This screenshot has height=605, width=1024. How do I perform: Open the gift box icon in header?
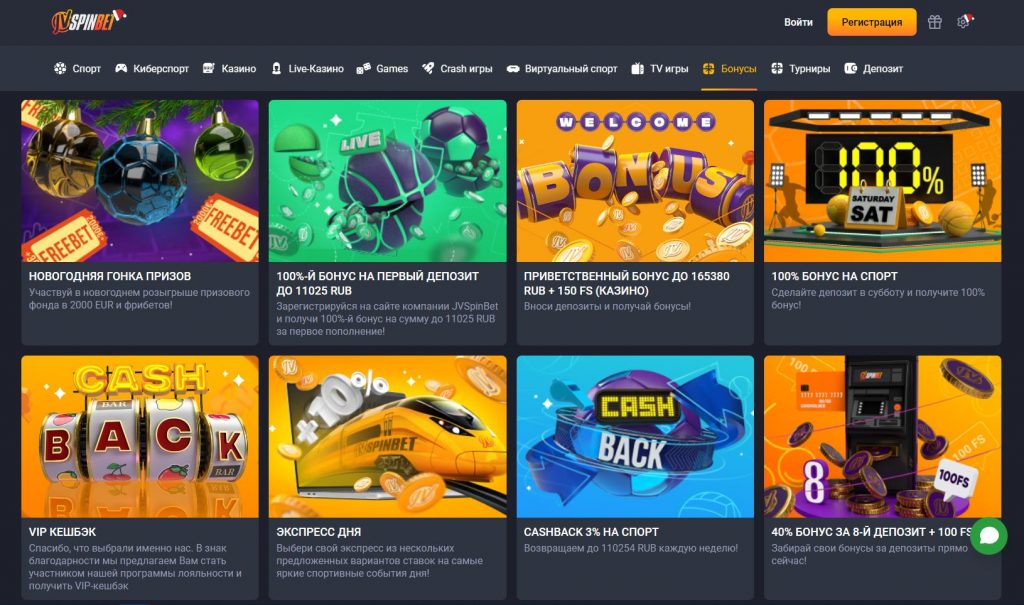[x=935, y=22]
